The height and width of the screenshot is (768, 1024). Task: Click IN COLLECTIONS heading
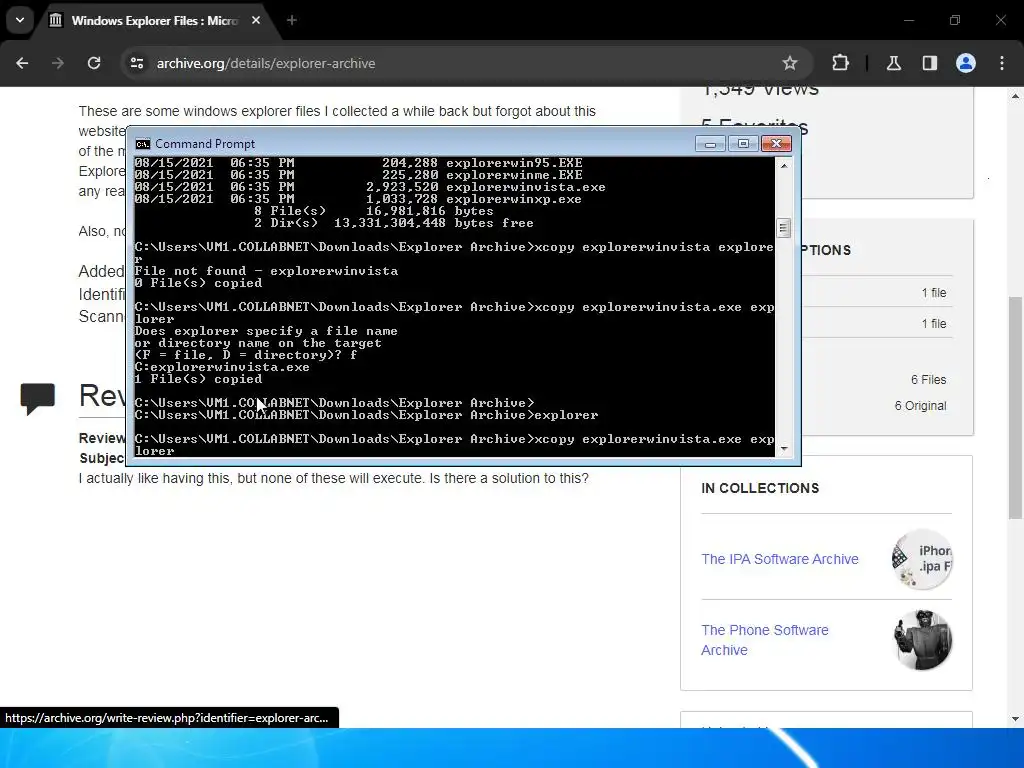(760, 488)
